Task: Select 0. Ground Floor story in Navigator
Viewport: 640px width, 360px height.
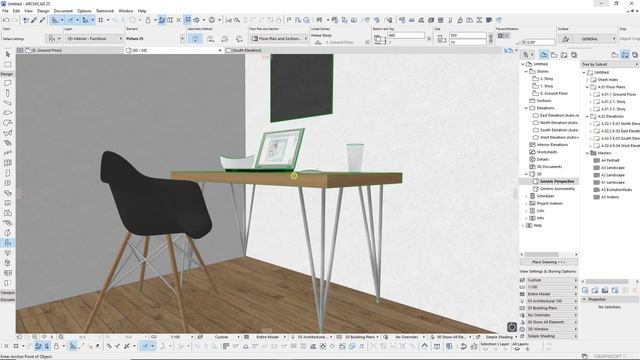Action: [553, 93]
